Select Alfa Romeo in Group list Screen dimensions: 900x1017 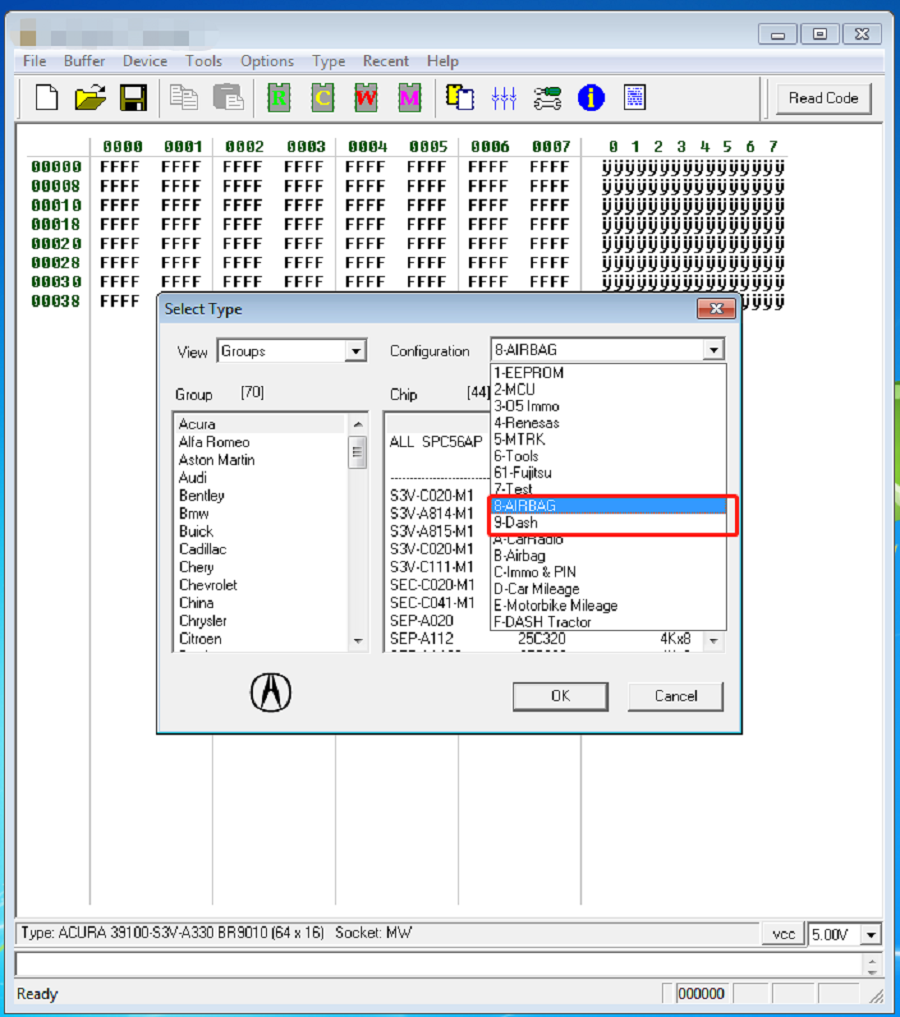click(261, 442)
